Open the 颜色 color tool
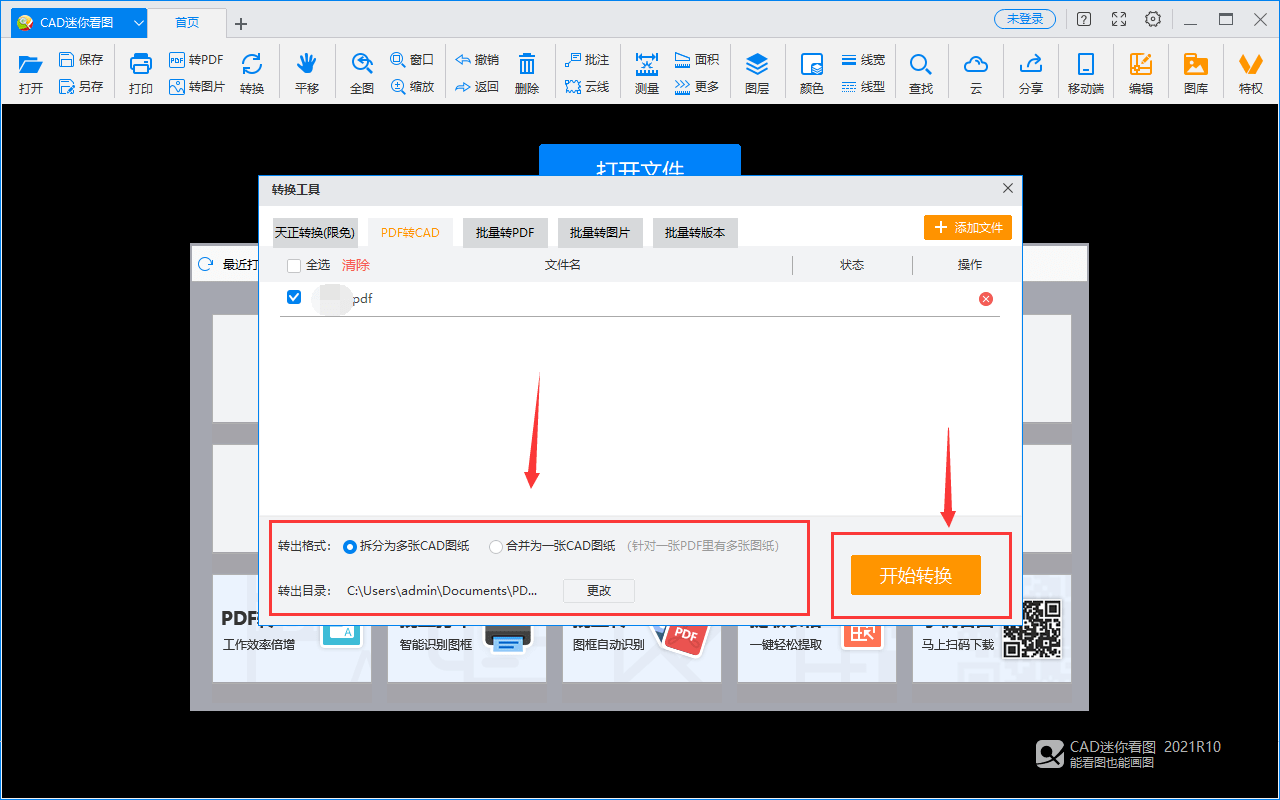The image size is (1280, 800). pyautogui.click(x=812, y=73)
